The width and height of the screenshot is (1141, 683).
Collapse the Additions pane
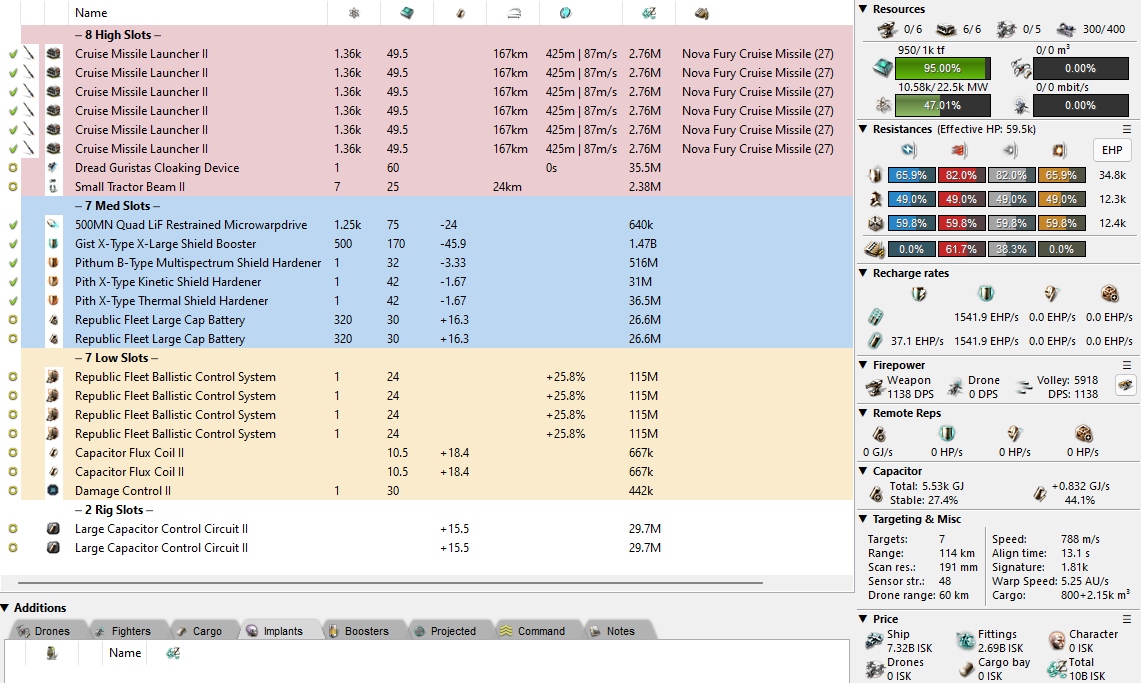click(x=6, y=608)
